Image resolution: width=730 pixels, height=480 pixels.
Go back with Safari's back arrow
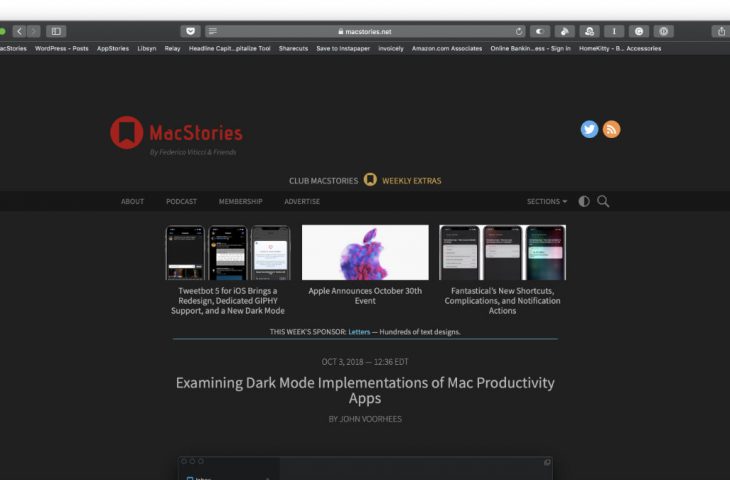19,31
